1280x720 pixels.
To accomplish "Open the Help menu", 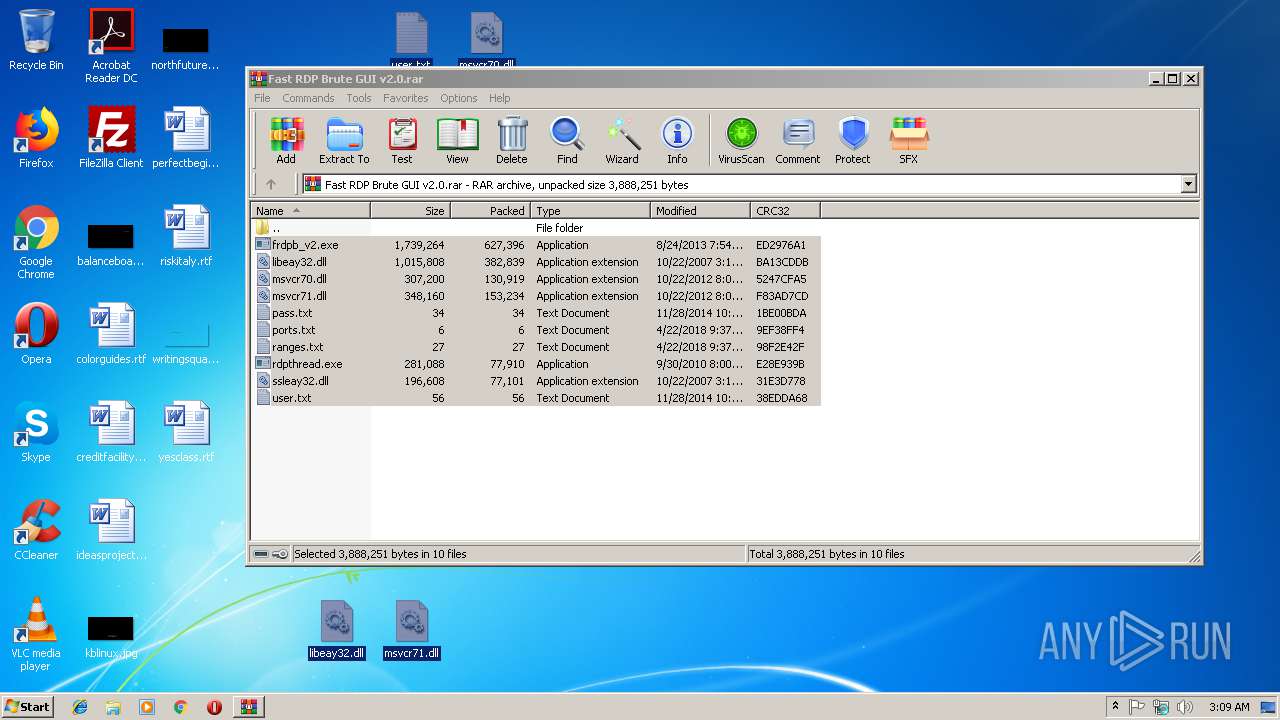I will (x=499, y=98).
